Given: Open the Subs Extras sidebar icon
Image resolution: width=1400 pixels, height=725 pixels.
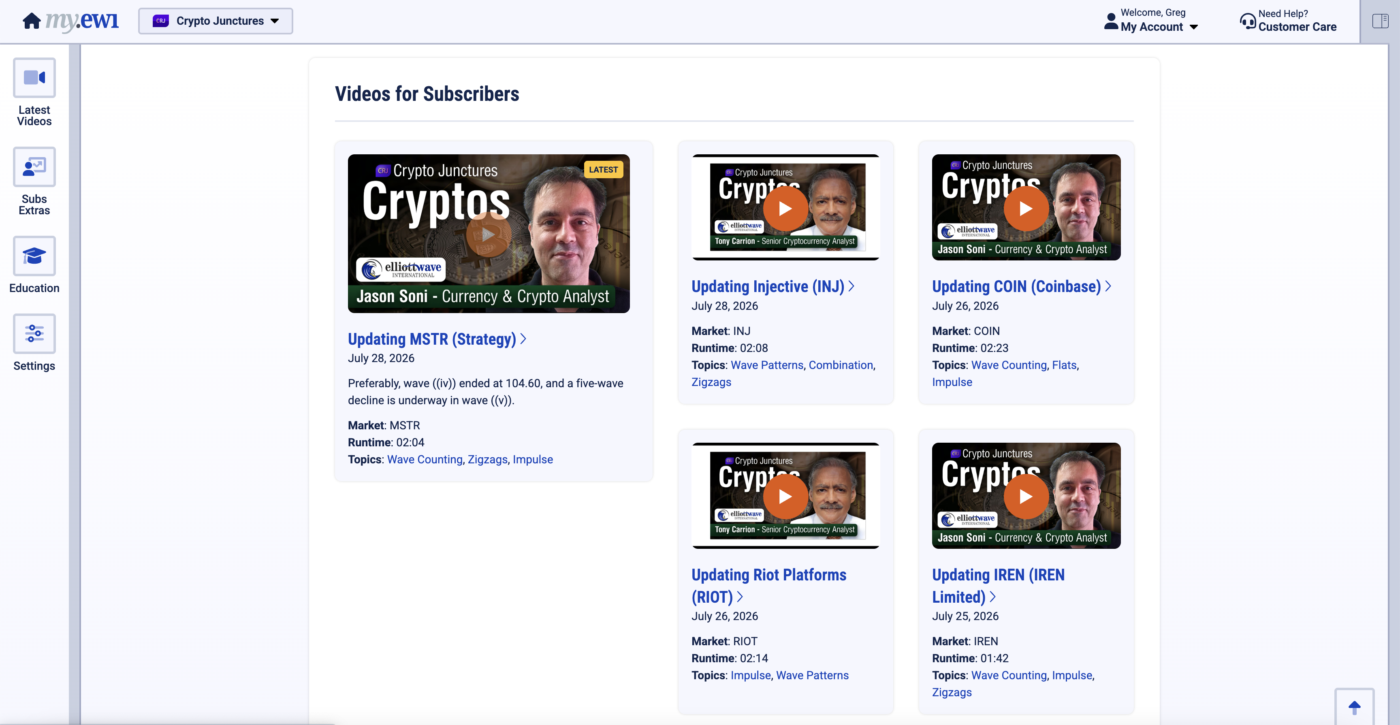Looking at the screenshot, I should click(x=34, y=167).
